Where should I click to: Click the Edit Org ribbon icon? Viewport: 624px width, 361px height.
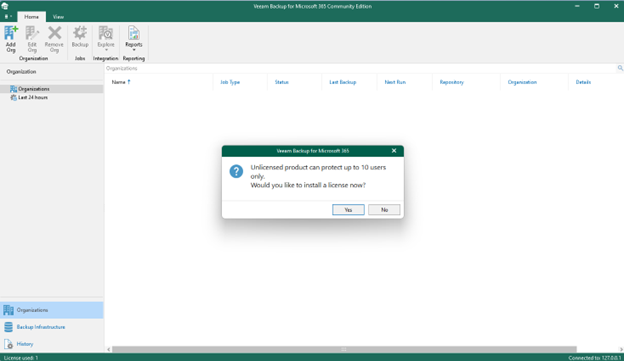[x=32, y=39]
